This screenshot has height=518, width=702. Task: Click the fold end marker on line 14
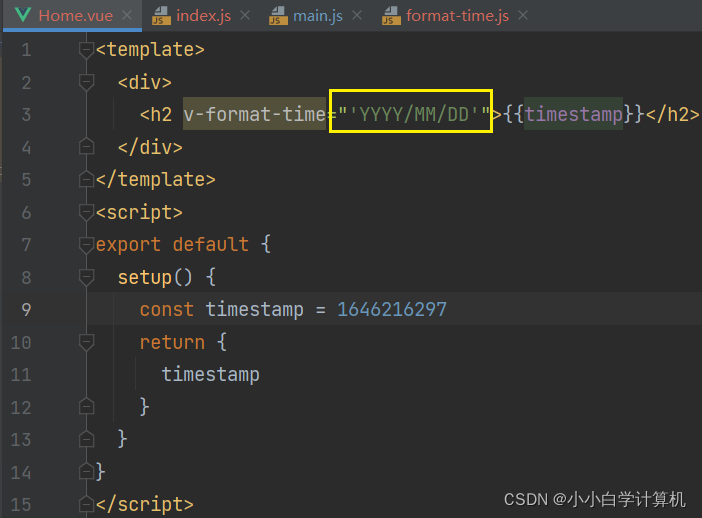pos(86,471)
